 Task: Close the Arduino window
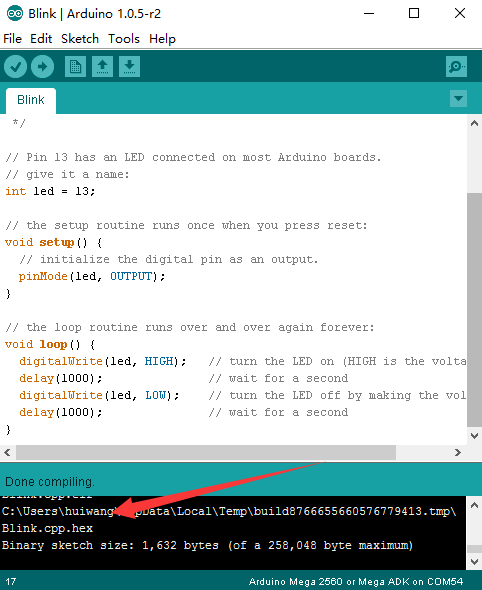460,14
